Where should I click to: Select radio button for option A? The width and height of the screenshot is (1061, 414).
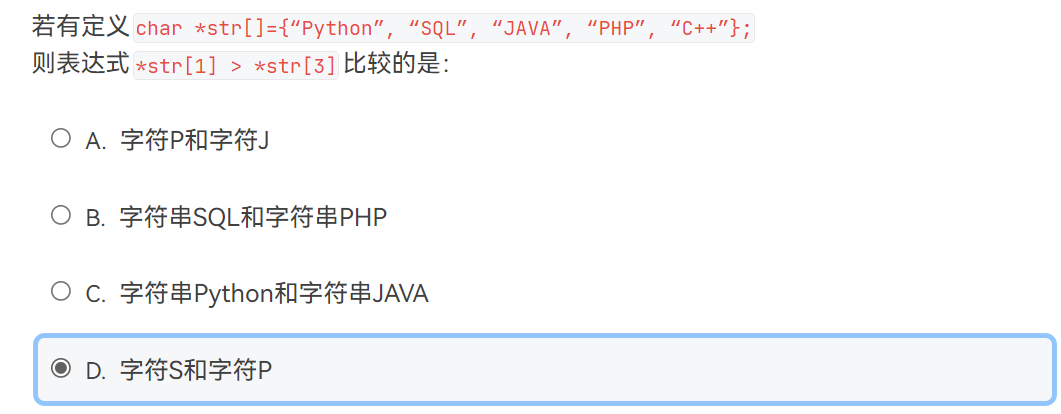[61, 138]
